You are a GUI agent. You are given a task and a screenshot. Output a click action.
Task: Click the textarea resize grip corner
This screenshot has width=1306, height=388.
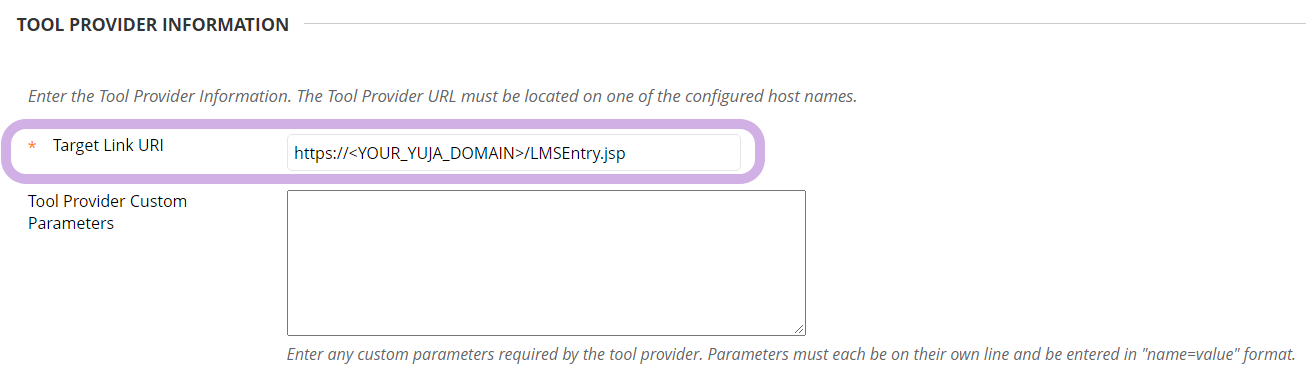point(800,330)
